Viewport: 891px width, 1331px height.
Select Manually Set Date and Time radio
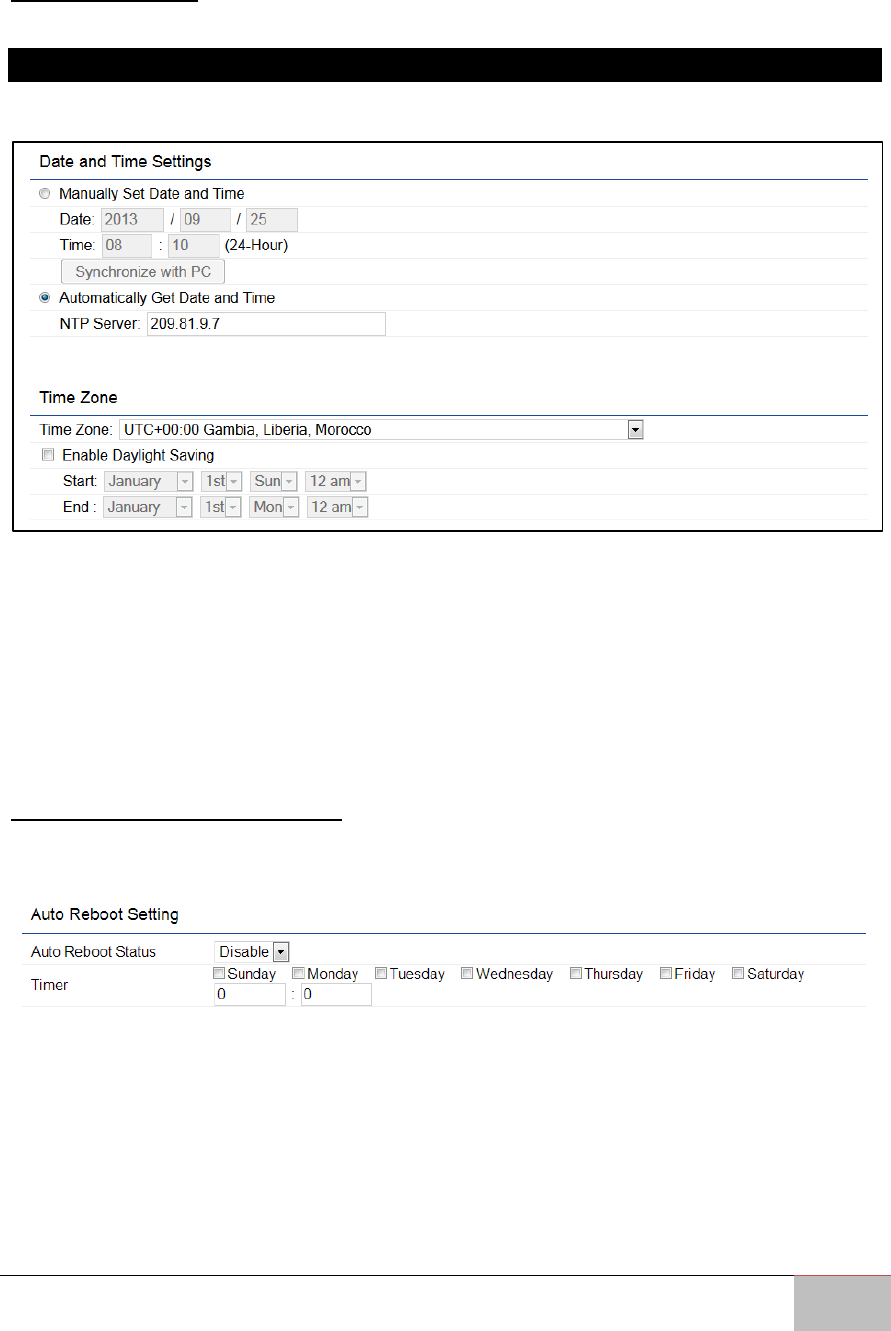tap(45, 194)
